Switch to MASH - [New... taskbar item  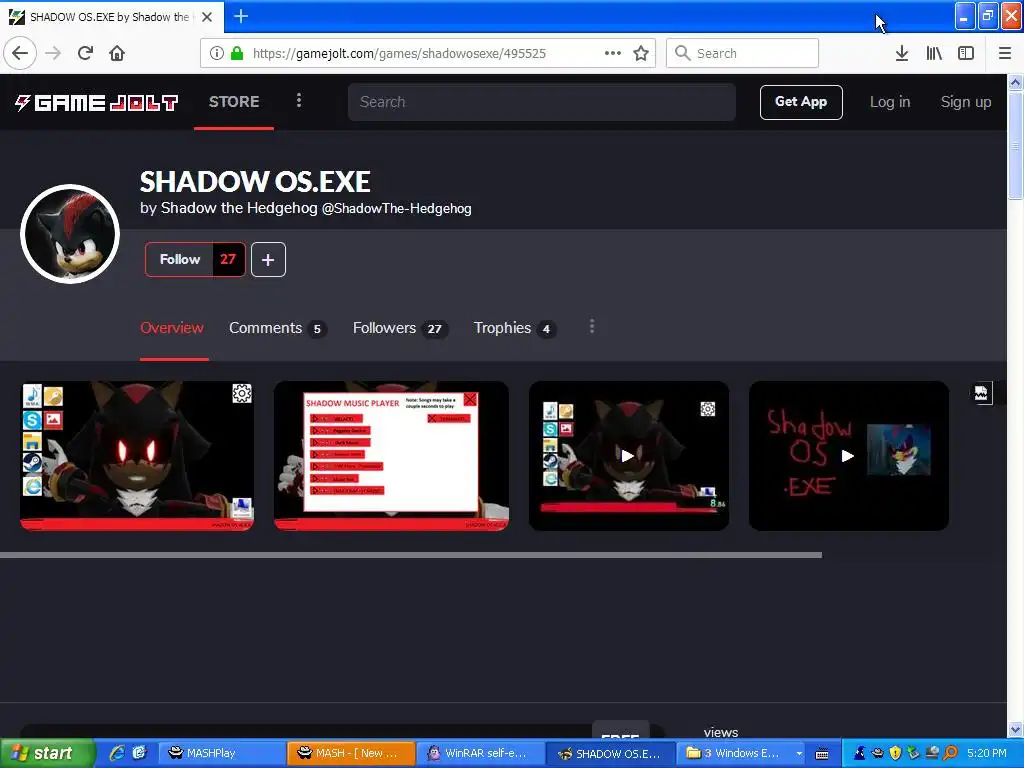tap(351, 753)
